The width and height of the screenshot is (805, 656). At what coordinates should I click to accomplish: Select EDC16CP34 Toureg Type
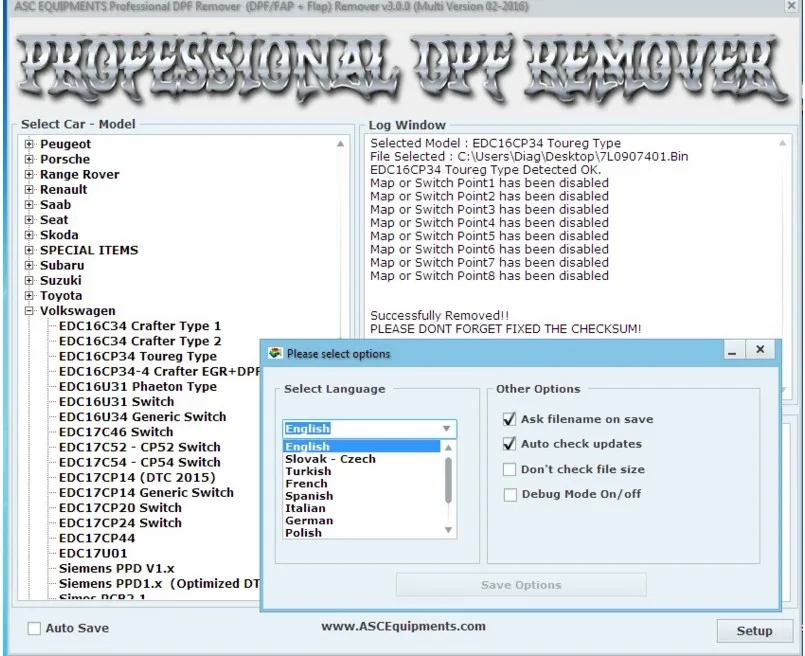[138, 356]
